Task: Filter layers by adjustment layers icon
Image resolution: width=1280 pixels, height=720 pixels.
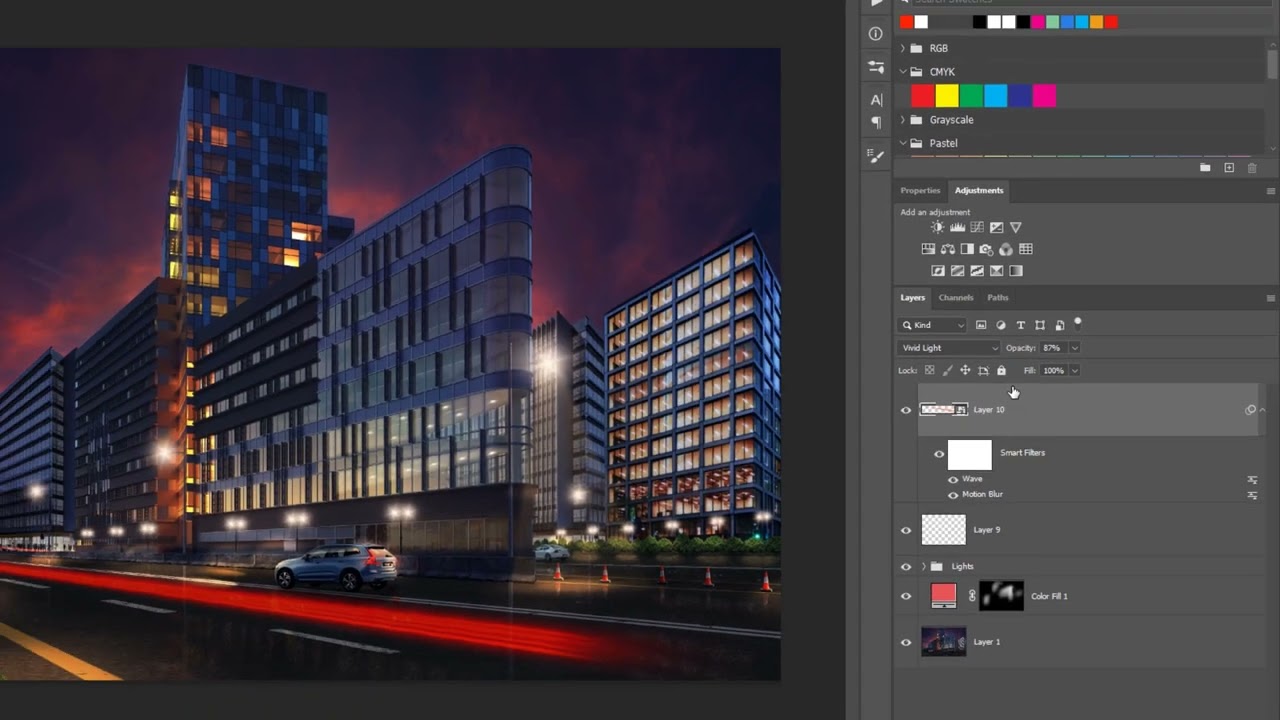Action: (1001, 325)
